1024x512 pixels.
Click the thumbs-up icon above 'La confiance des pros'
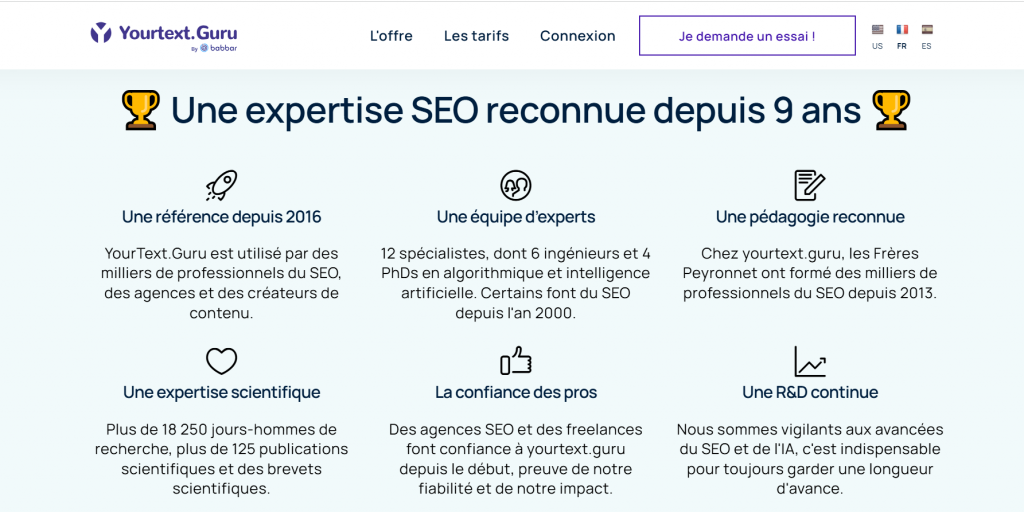516,361
